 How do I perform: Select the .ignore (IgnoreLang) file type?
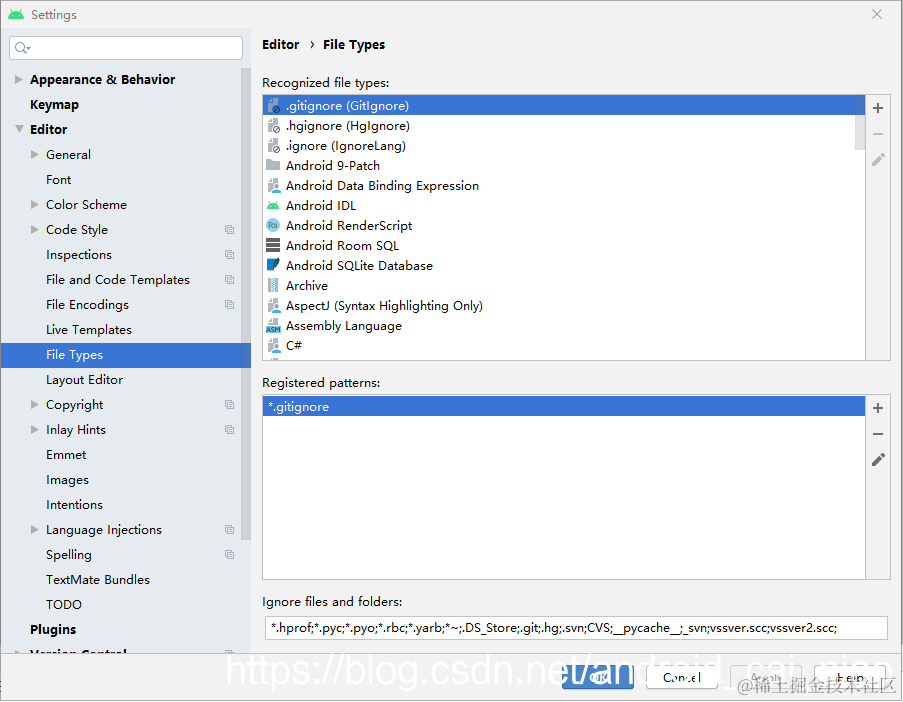[x=564, y=146]
